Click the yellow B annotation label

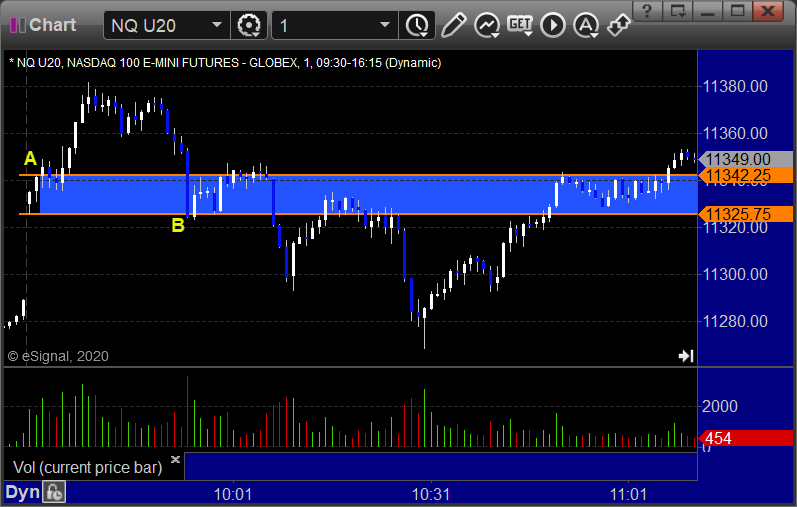(178, 225)
